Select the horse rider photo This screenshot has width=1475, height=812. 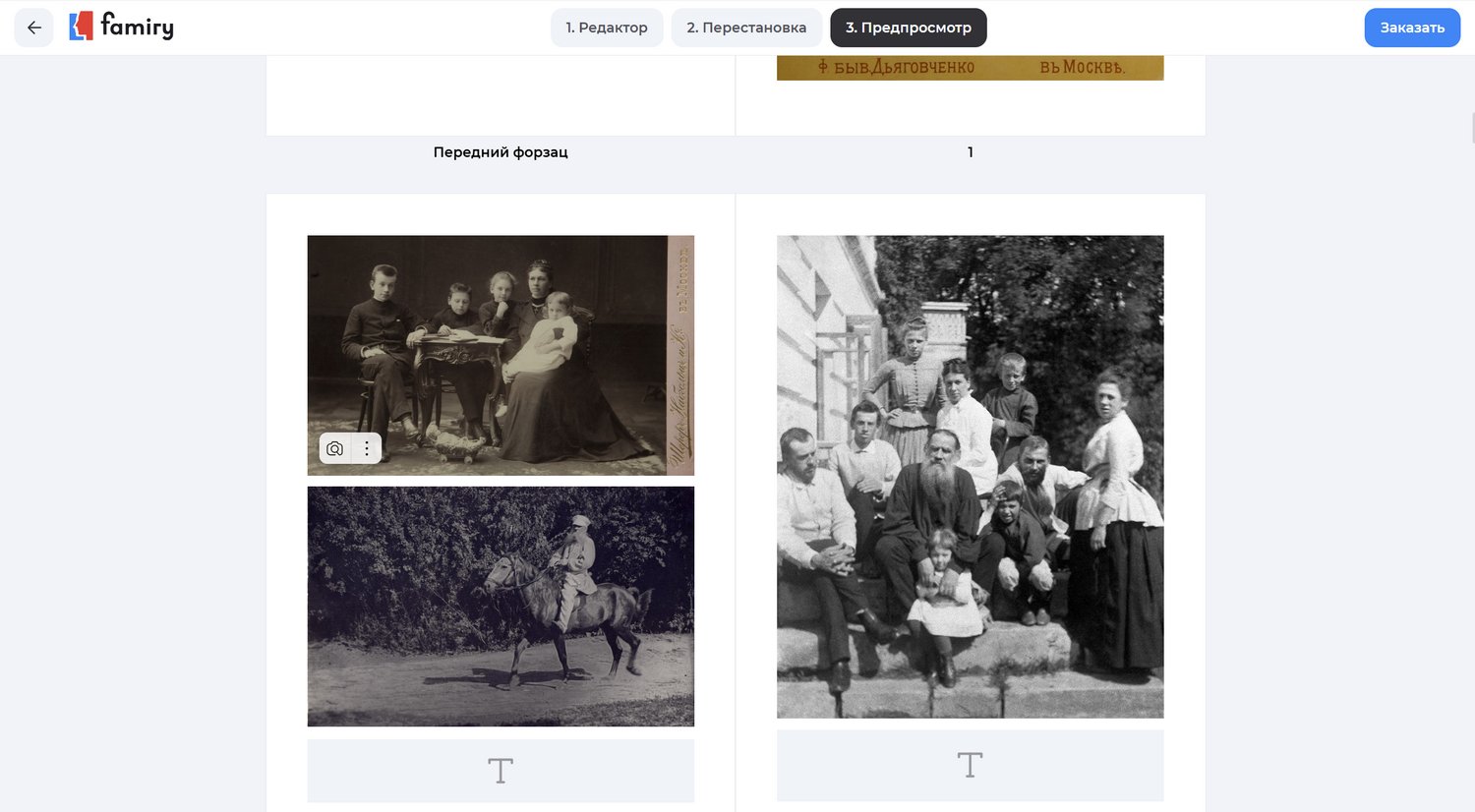[x=501, y=607]
